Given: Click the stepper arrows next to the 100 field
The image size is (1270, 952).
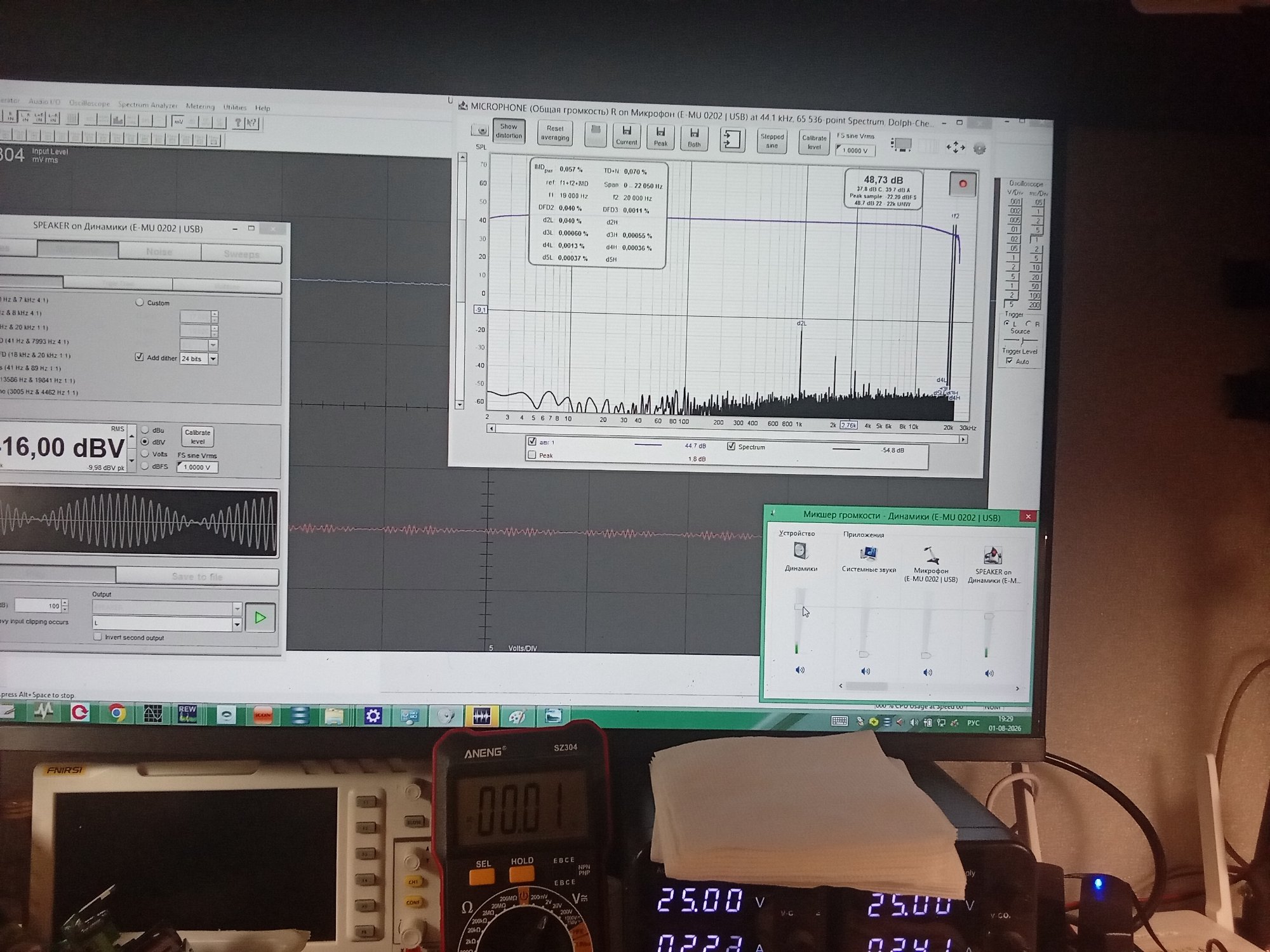Looking at the screenshot, I should (x=65, y=605).
